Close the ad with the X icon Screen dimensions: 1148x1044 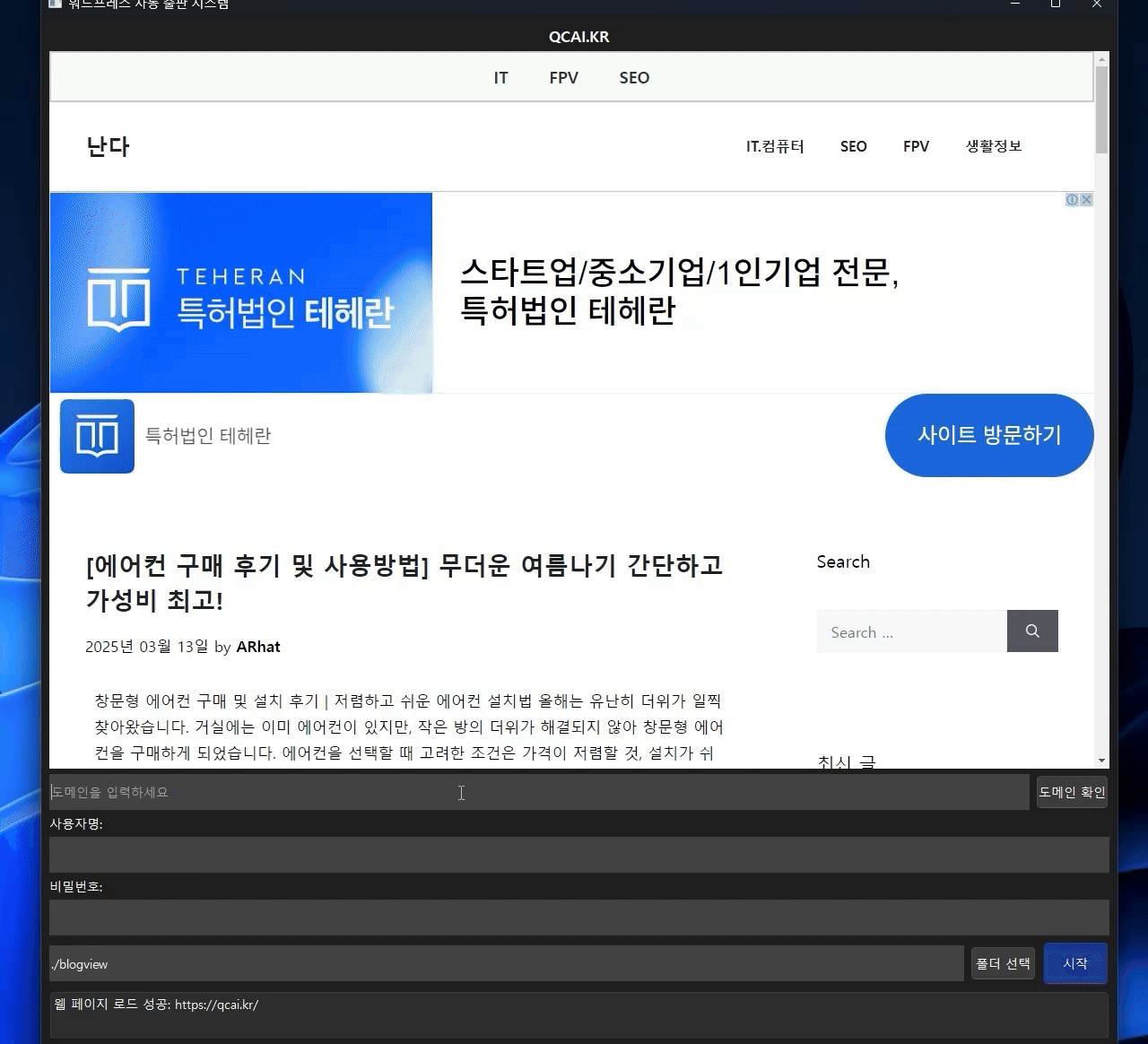(1086, 200)
